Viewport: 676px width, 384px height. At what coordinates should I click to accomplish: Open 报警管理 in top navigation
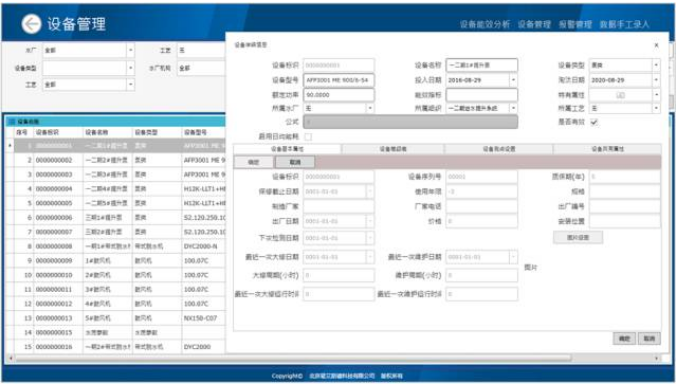(575, 24)
